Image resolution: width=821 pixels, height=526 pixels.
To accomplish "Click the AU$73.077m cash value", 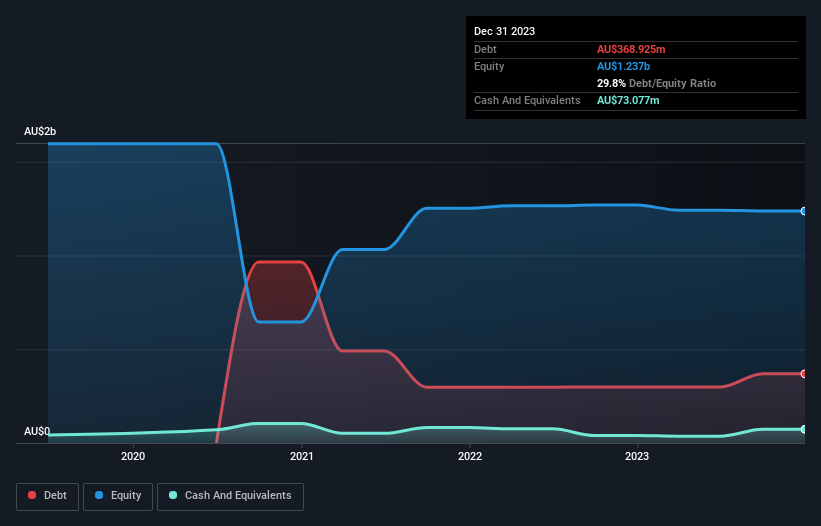I will tap(628, 100).
